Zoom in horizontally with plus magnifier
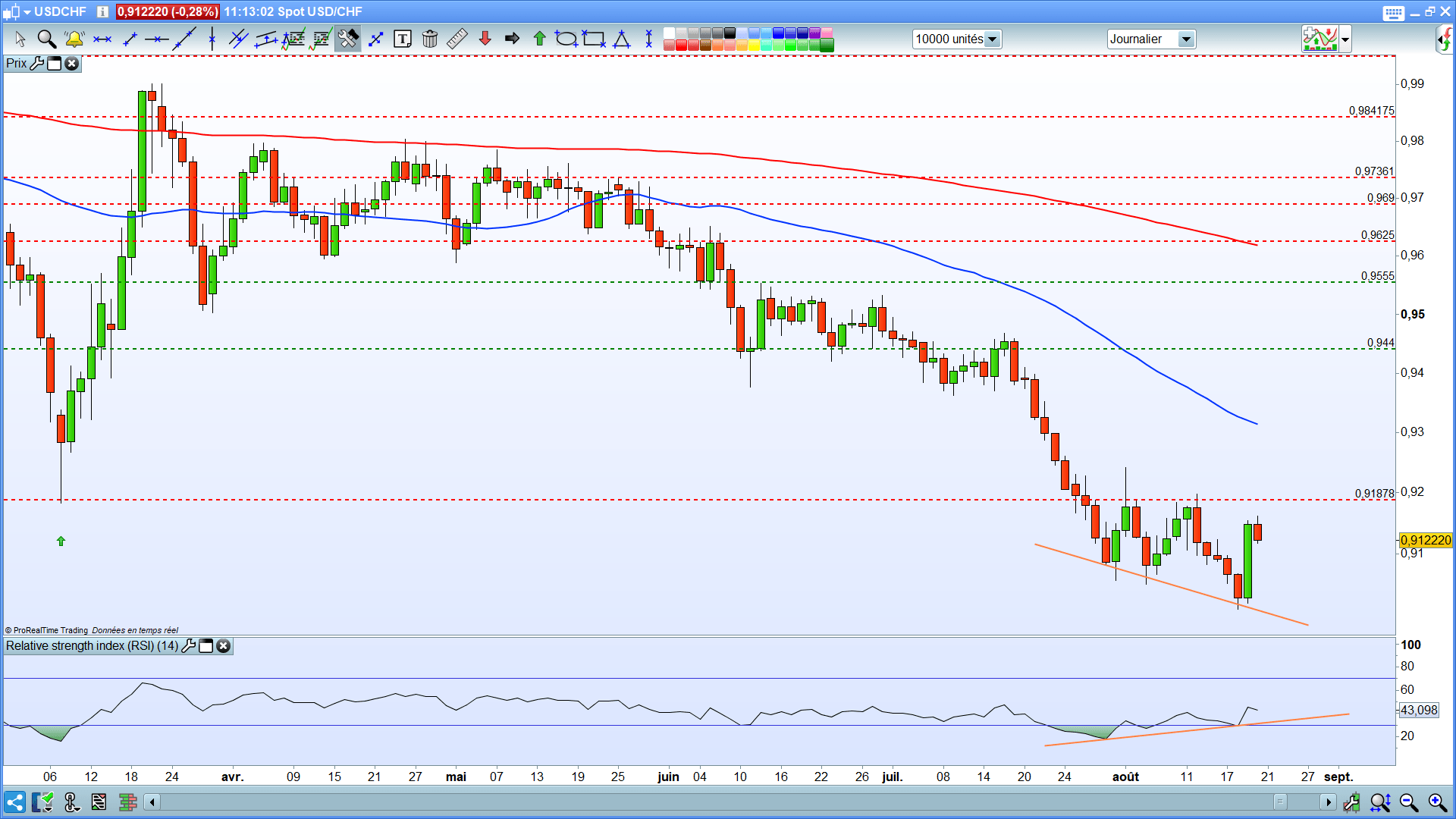1456x819 pixels. pyautogui.click(x=1438, y=802)
